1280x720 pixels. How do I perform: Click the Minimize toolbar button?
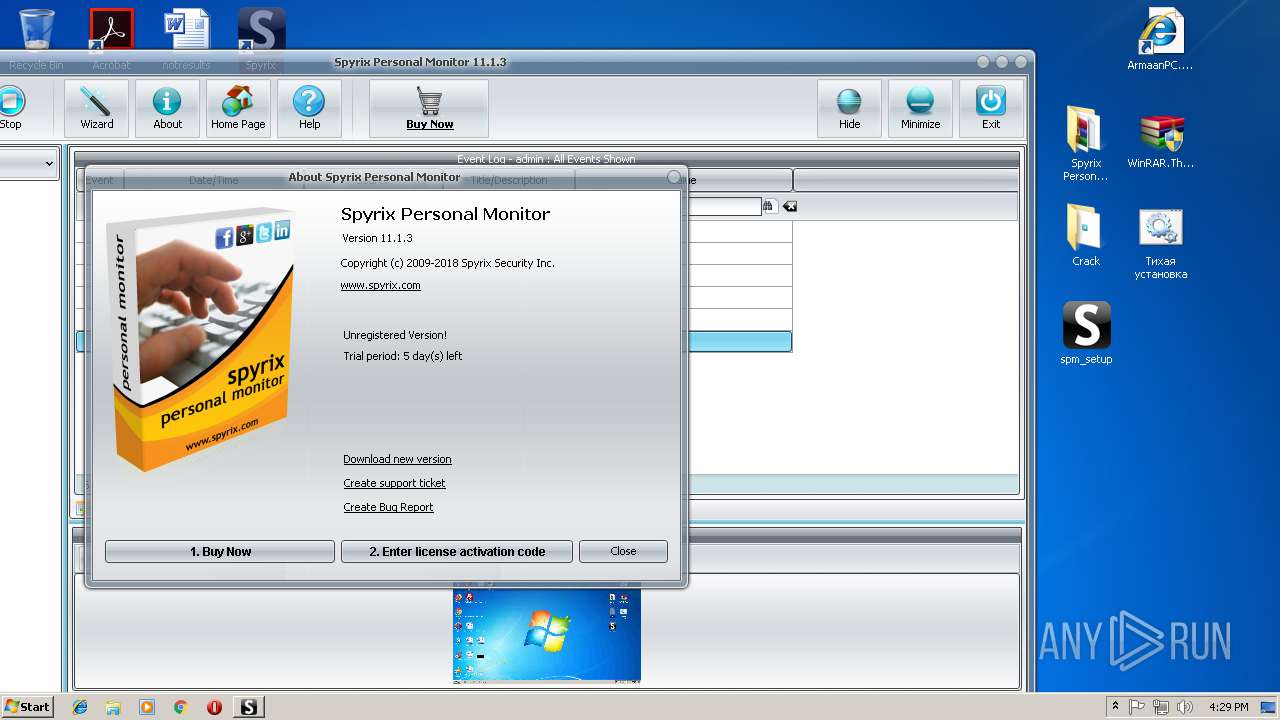pyautogui.click(x=920, y=108)
